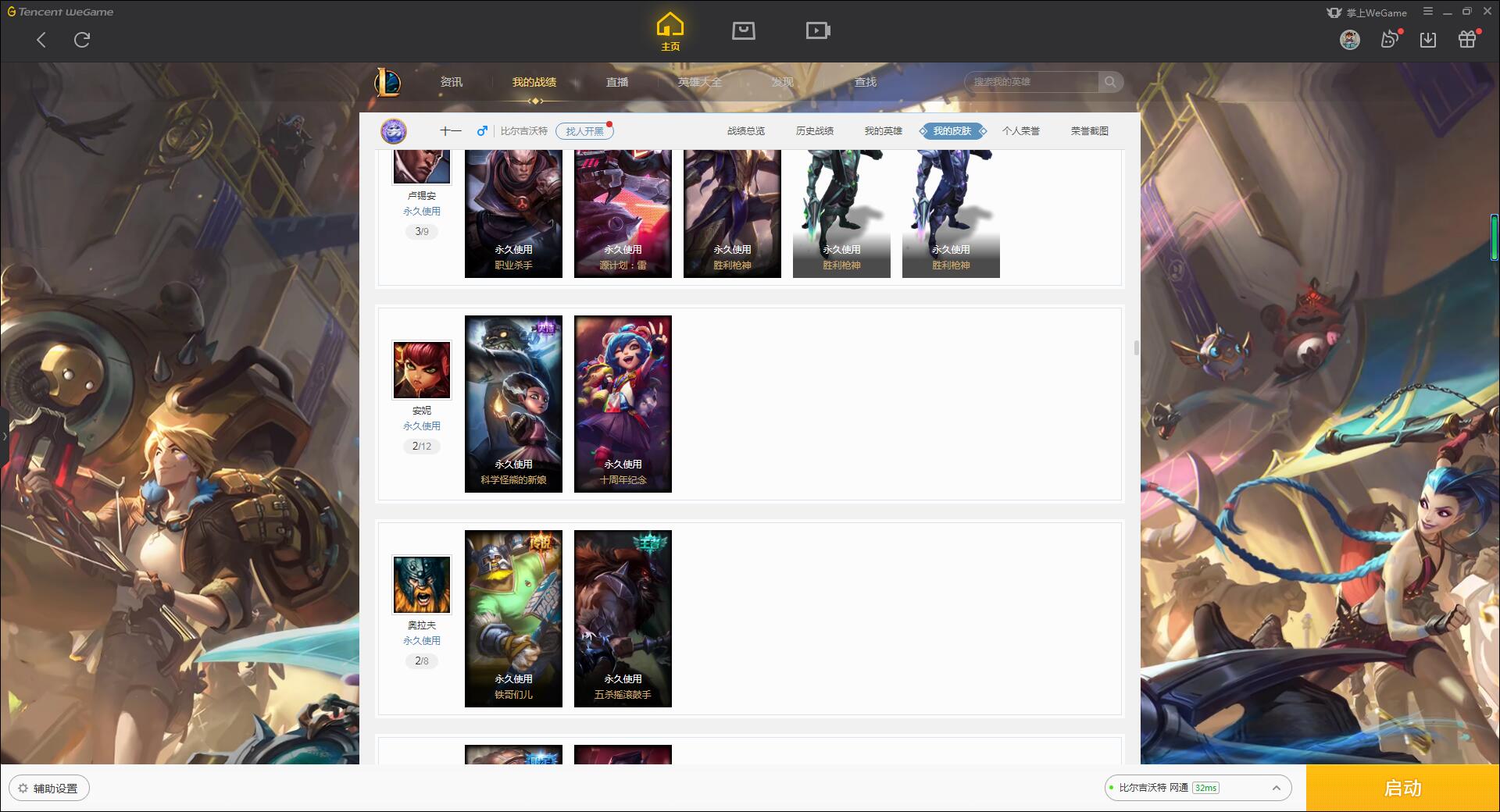Image resolution: width=1500 pixels, height=812 pixels.
Task: Open the 辅助设置 settings button
Action: pos(48,789)
